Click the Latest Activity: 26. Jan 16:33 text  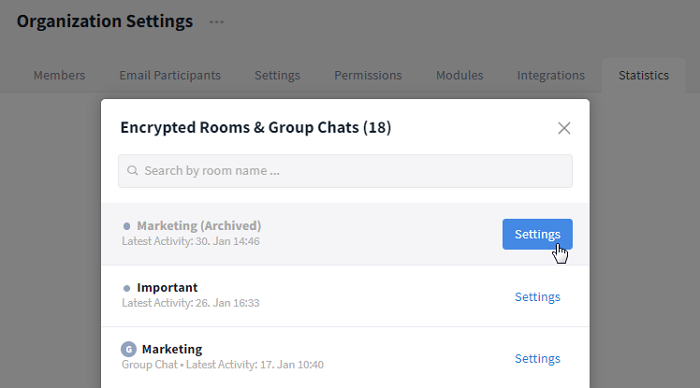[x=191, y=303]
